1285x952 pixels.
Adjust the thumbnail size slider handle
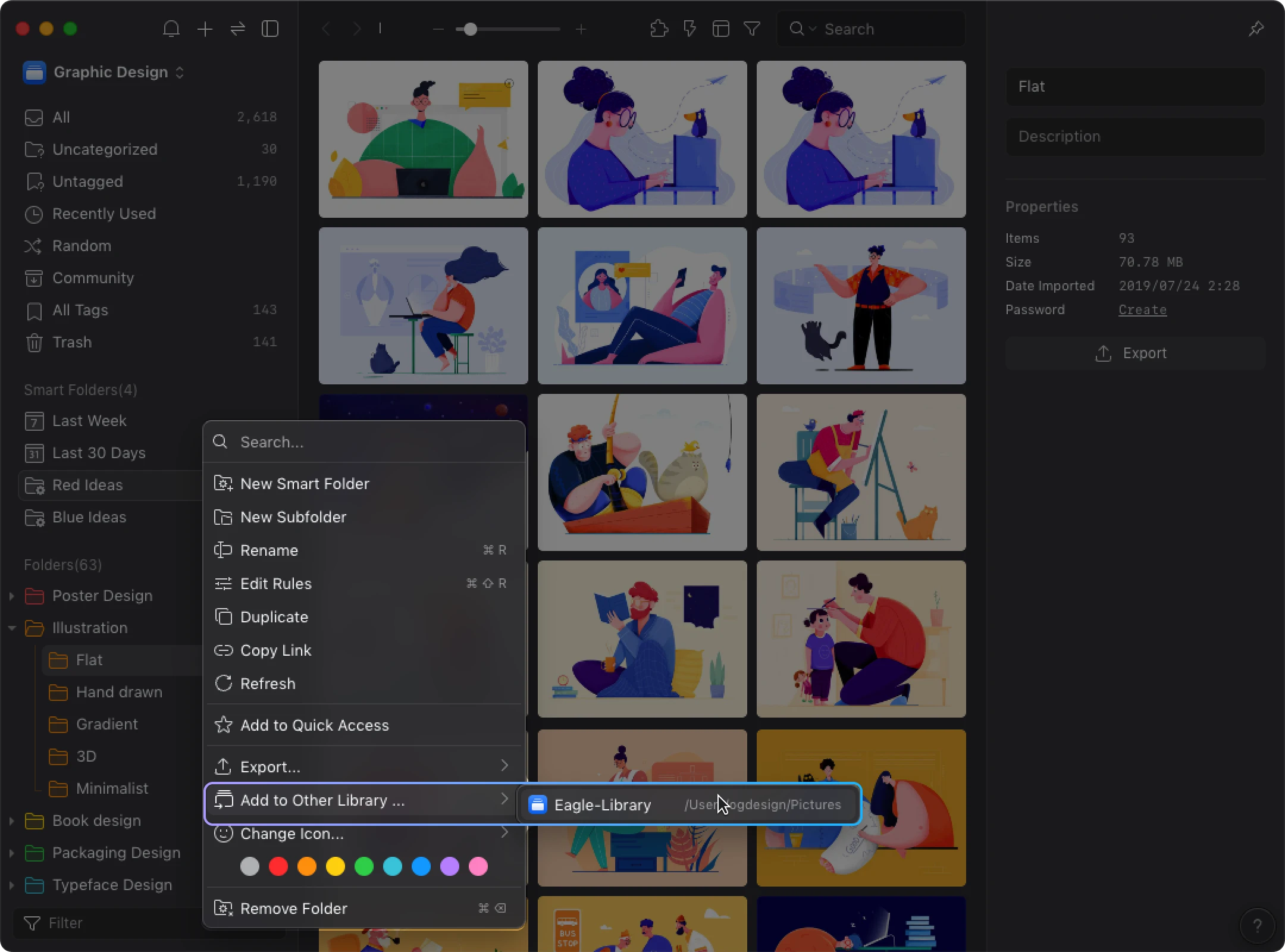[x=470, y=29]
